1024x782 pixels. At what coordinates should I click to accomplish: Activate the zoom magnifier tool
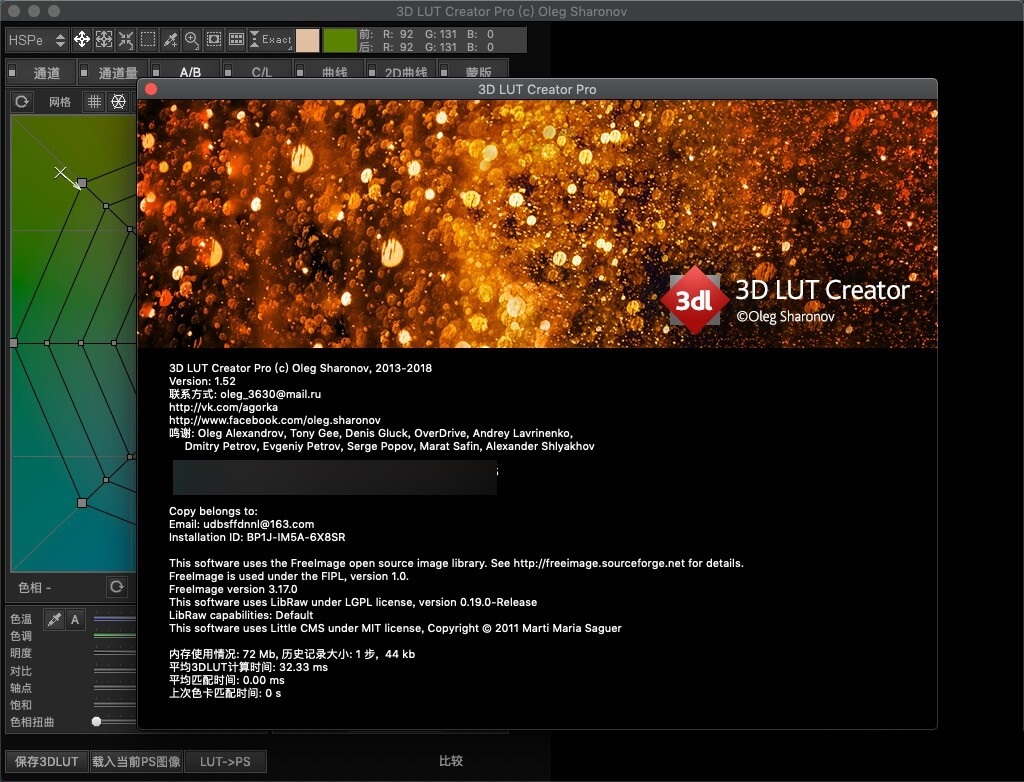pyautogui.click(x=192, y=40)
